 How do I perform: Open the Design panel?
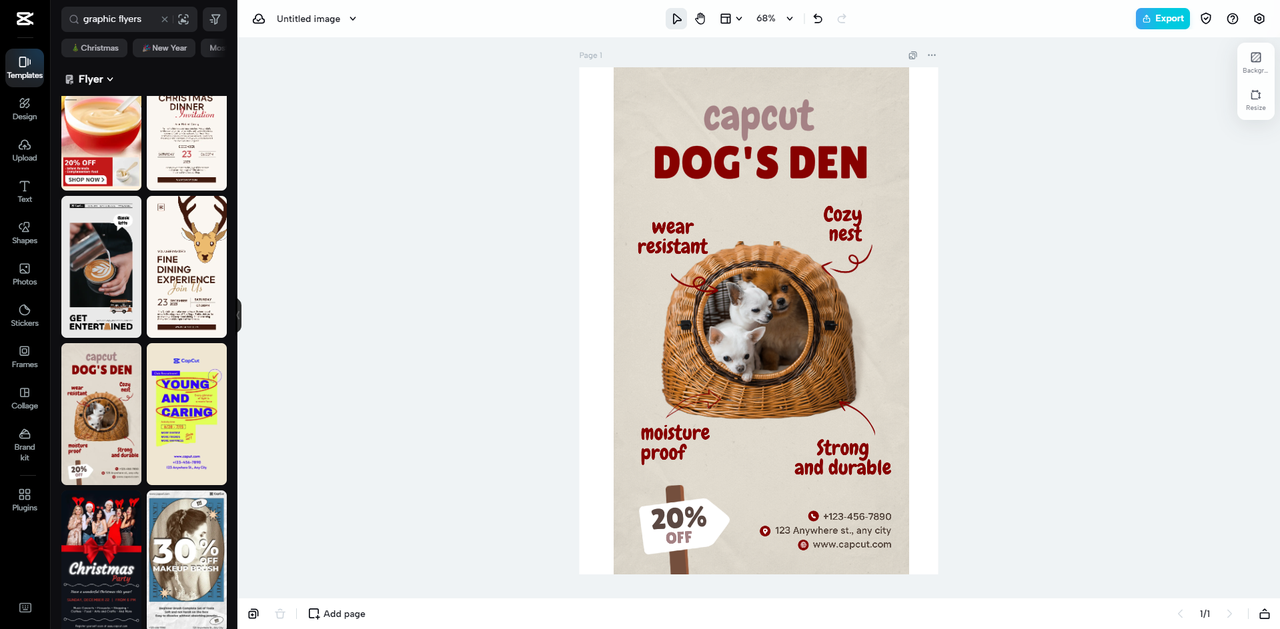(25, 109)
